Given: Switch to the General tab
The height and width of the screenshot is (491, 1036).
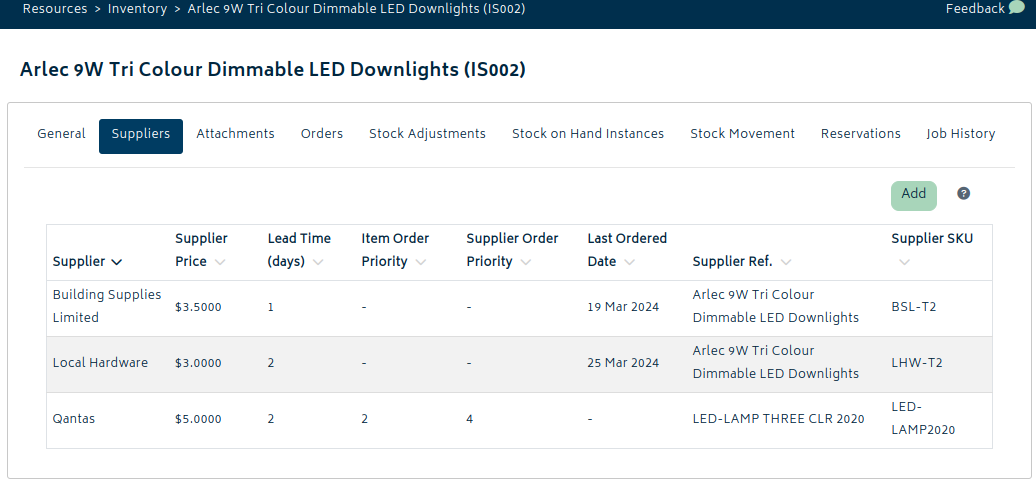Looking at the screenshot, I should pyautogui.click(x=61, y=134).
